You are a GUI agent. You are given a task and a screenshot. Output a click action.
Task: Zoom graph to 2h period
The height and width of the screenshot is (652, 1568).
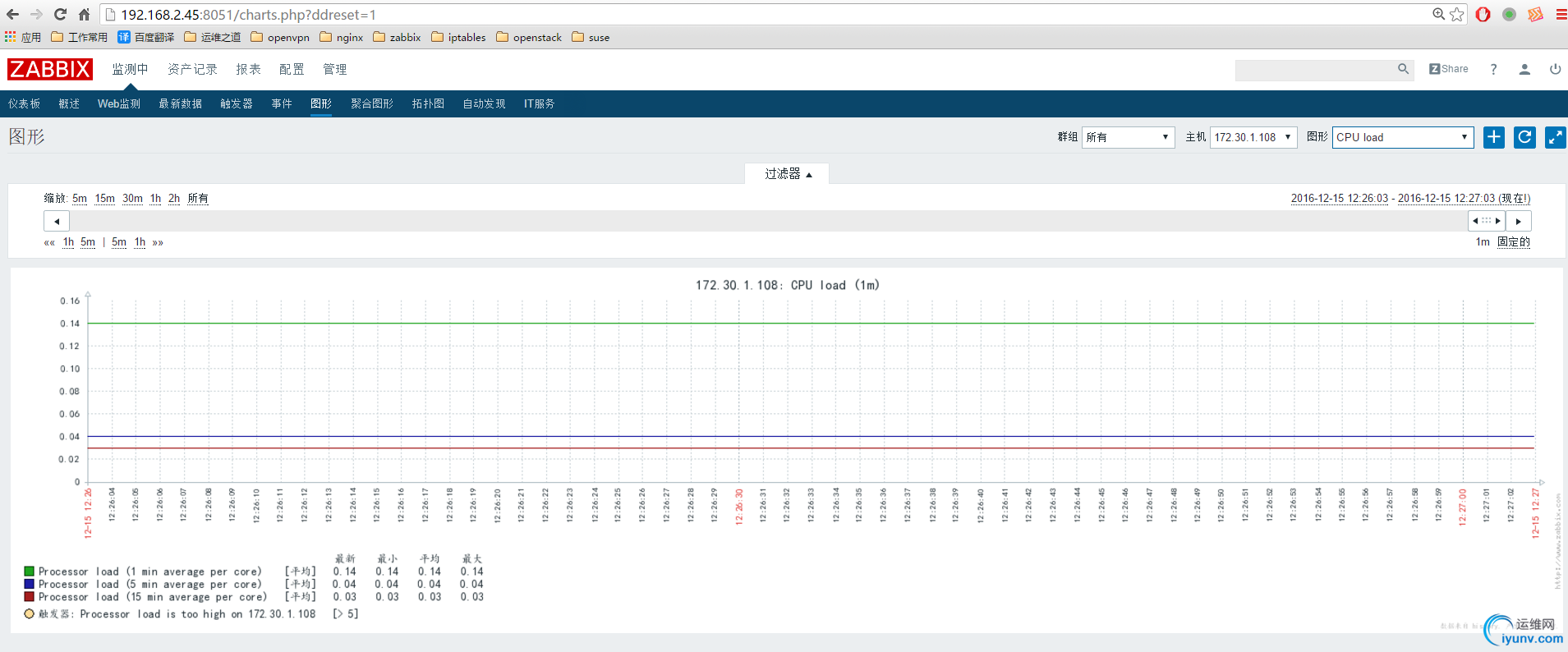coord(174,198)
